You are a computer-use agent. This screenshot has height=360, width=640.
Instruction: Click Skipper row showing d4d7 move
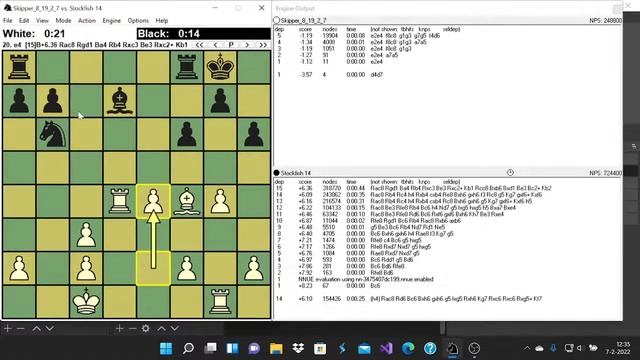coord(329,75)
